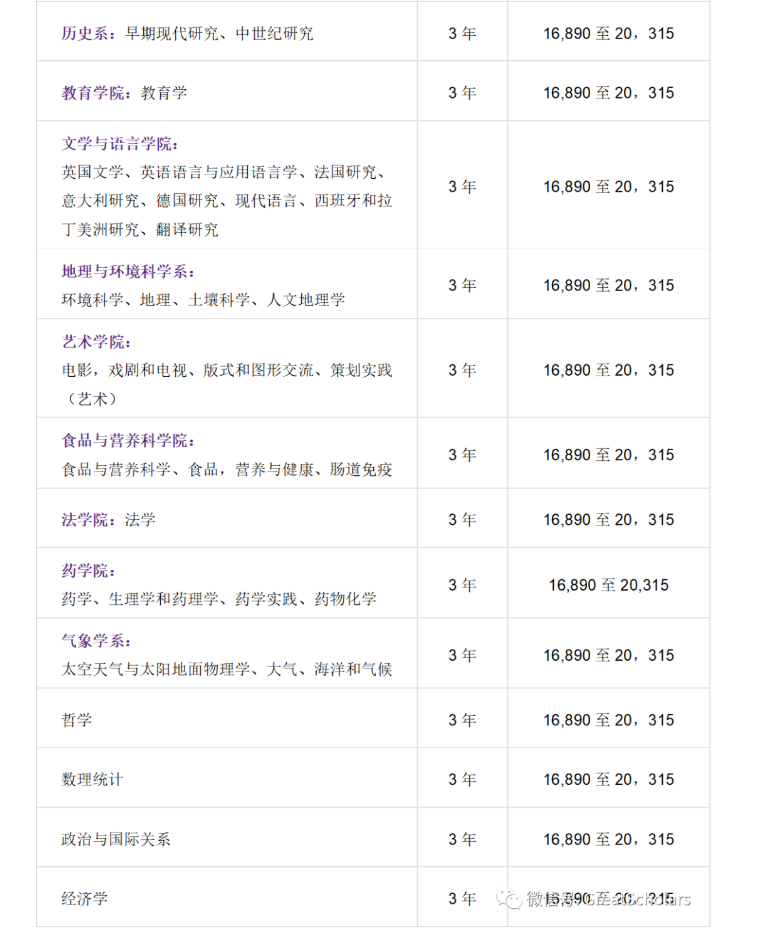Click the 药学院 heading
Screen dimensions: 772x944
click(88, 571)
